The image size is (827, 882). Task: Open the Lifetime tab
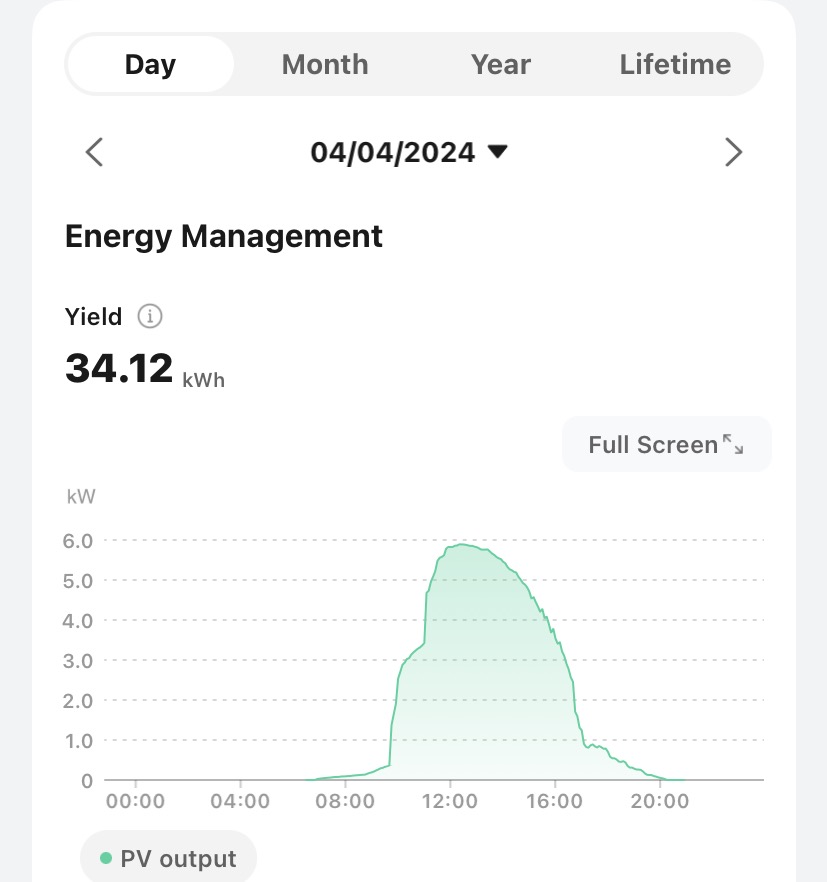coord(675,65)
